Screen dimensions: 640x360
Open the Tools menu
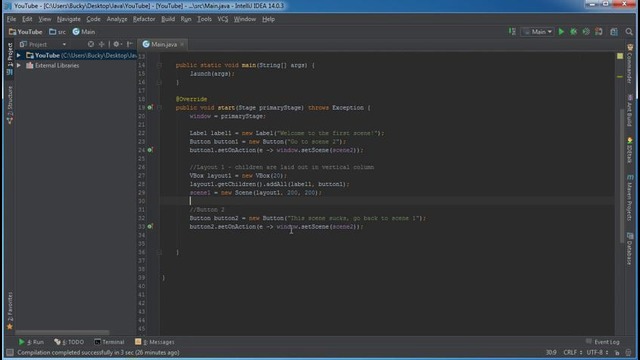click(204, 19)
